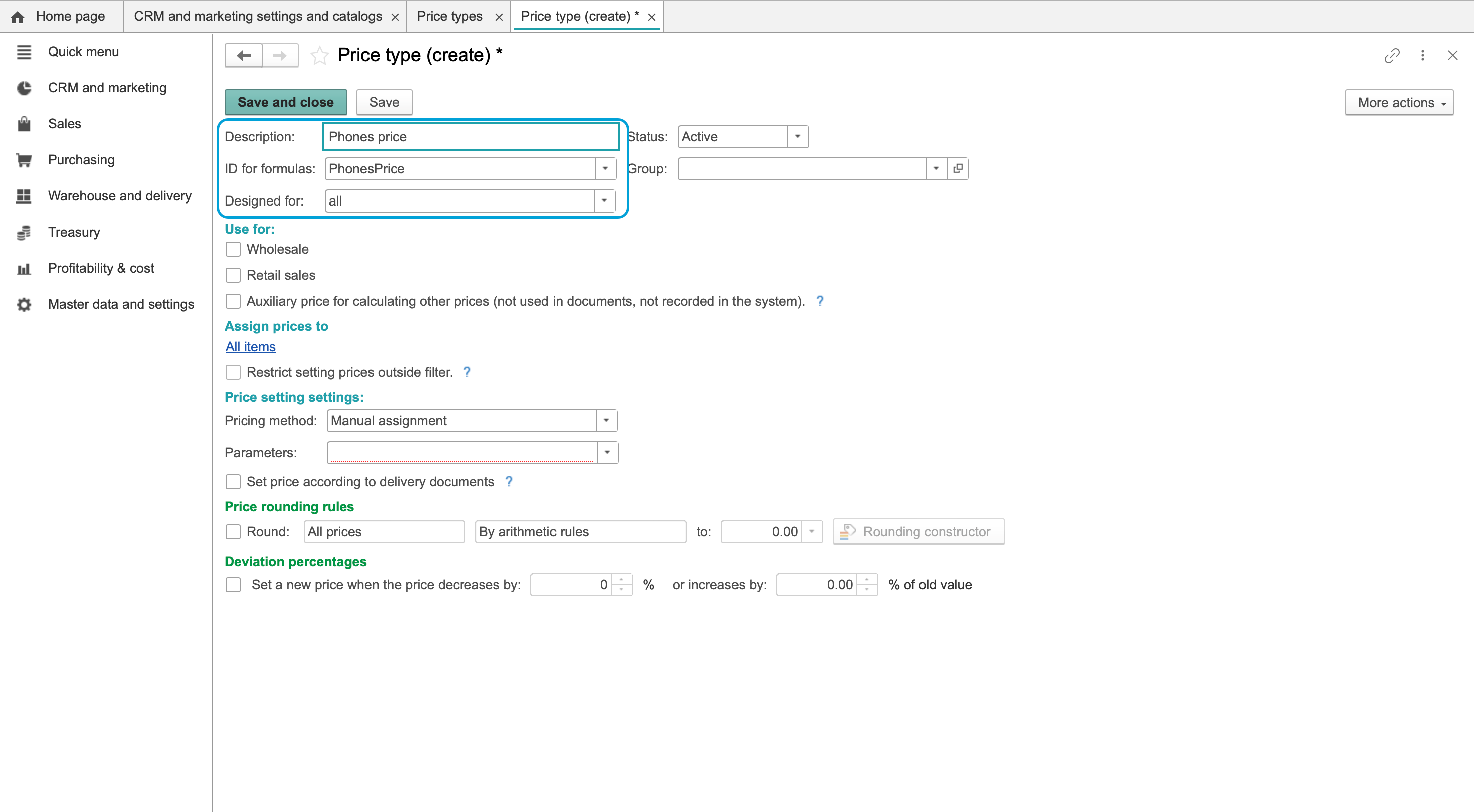This screenshot has height=812, width=1474.
Task: Click the Save button
Action: point(384,102)
